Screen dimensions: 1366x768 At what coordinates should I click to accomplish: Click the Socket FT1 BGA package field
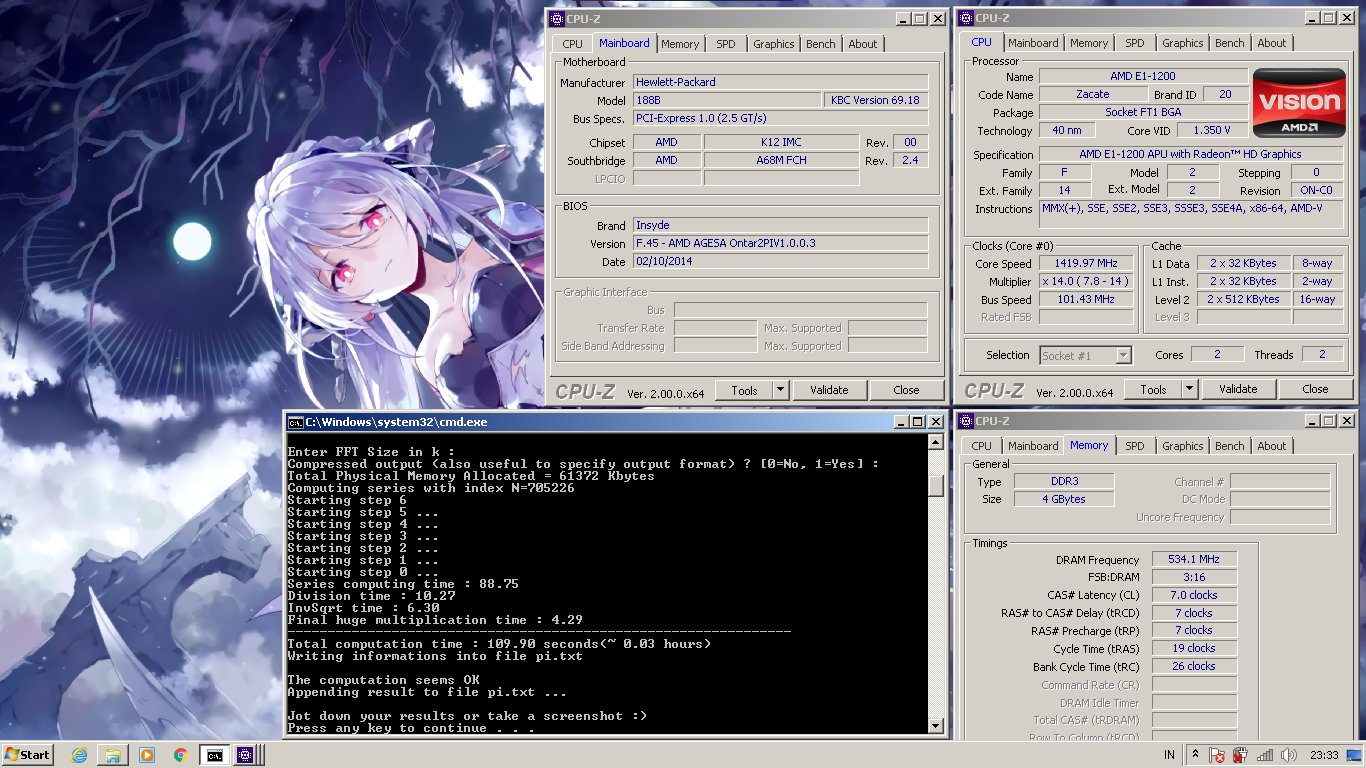[x=1143, y=112]
